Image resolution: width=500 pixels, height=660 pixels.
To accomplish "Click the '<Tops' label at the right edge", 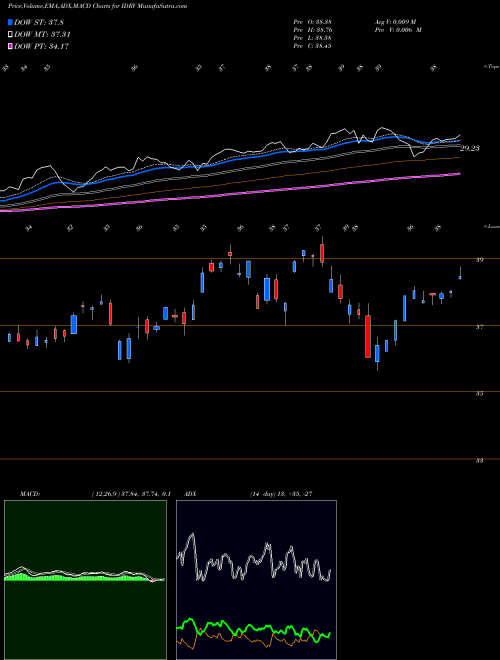I will tap(491, 67).
